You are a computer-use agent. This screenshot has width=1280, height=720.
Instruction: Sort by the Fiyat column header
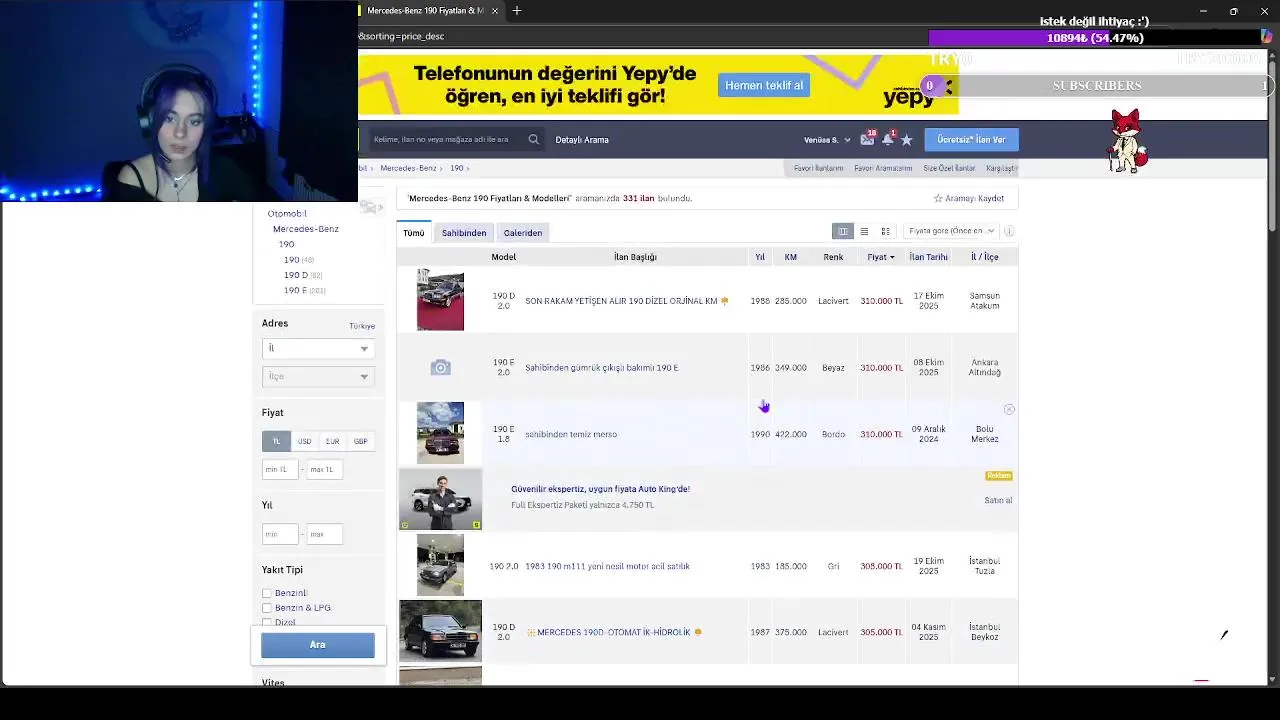click(x=881, y=257)
